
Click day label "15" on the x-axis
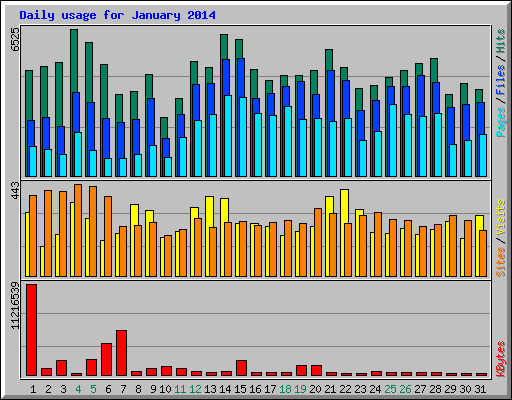coord(240,389)
